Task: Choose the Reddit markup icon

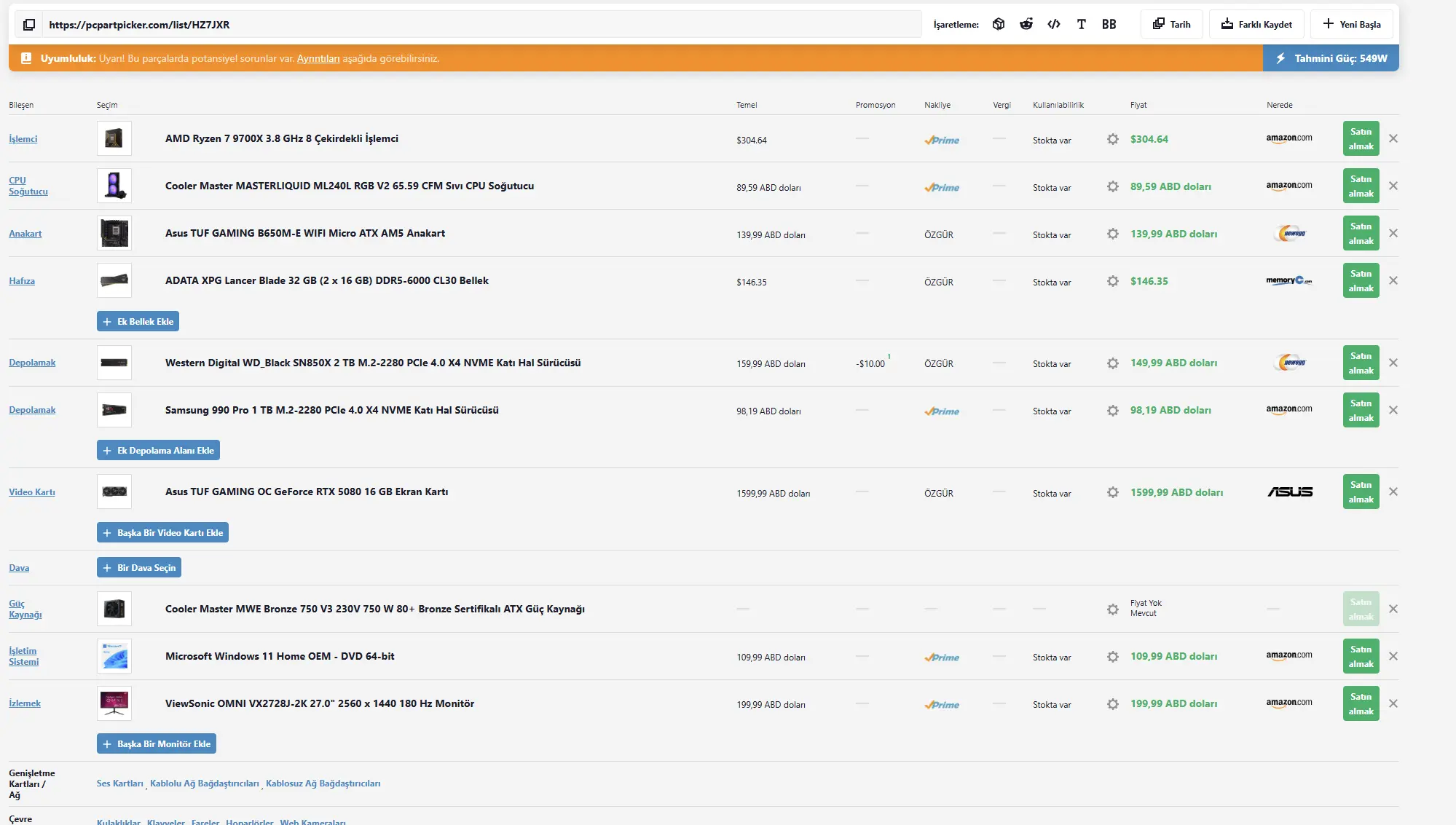Action: [1026, 24]
